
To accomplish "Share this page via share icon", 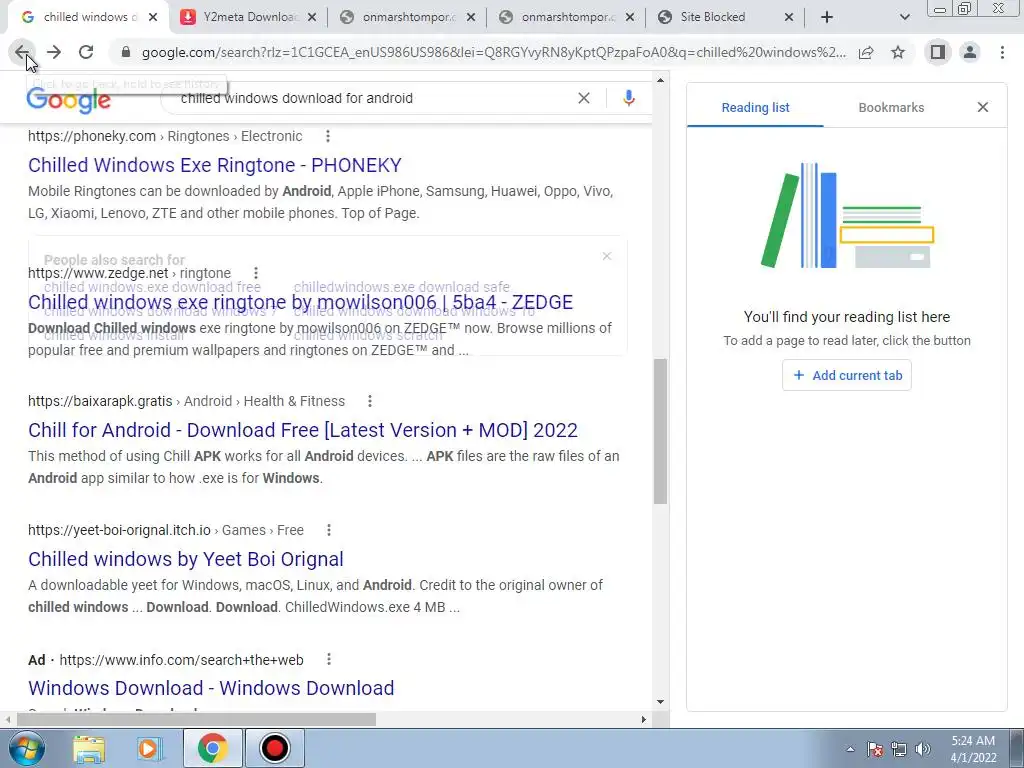I will [866, 52].
